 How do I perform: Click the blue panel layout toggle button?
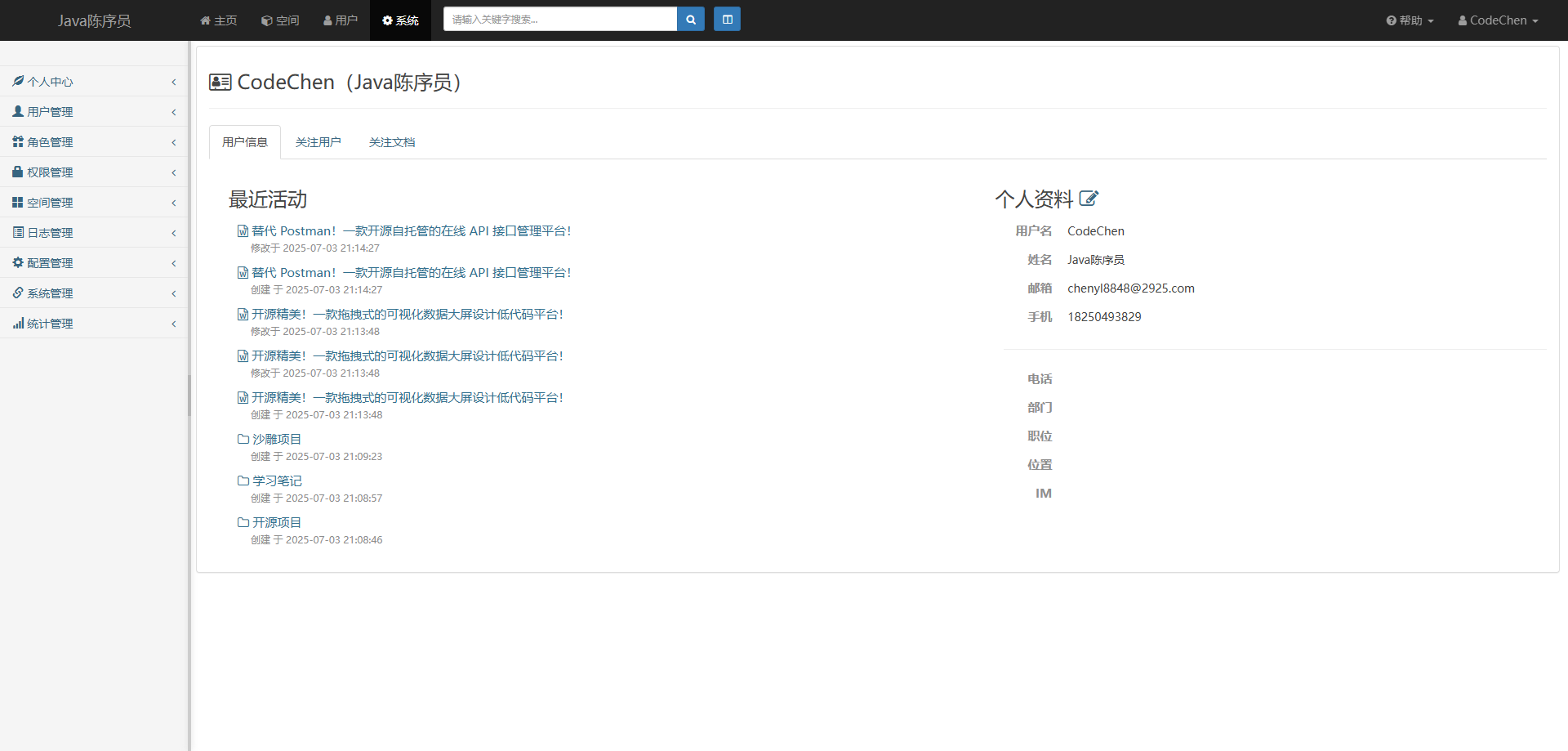[727, 20]
